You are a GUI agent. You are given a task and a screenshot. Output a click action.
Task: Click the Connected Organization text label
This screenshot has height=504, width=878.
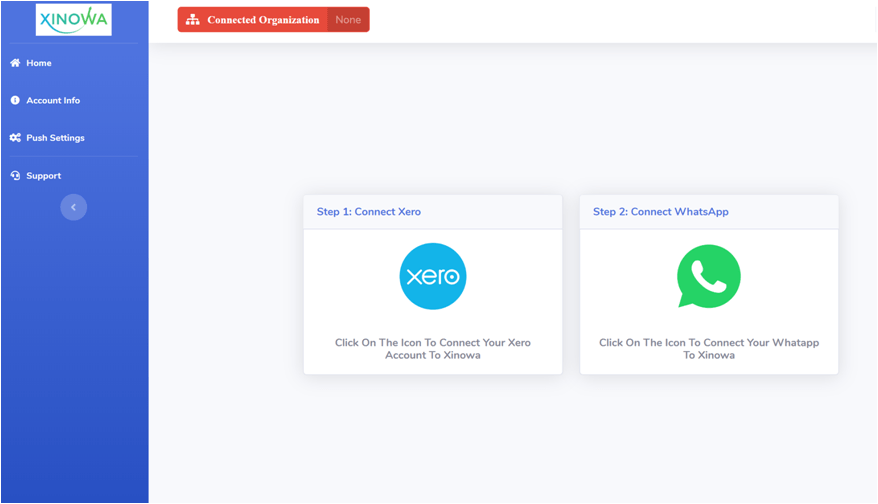(x=263, y=20)
